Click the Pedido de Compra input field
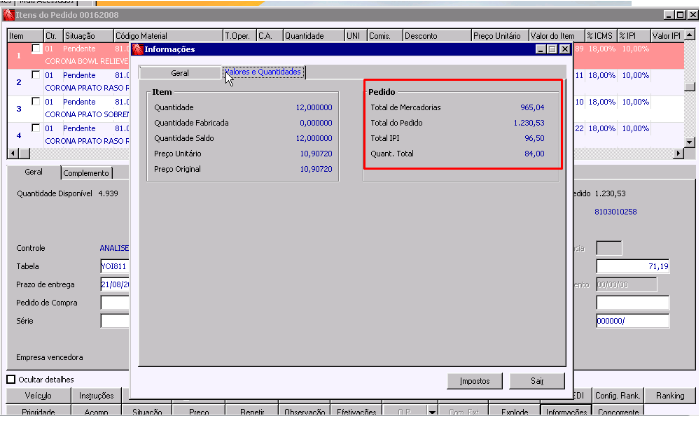Screen dimensions: 699x421 [115, 303]
